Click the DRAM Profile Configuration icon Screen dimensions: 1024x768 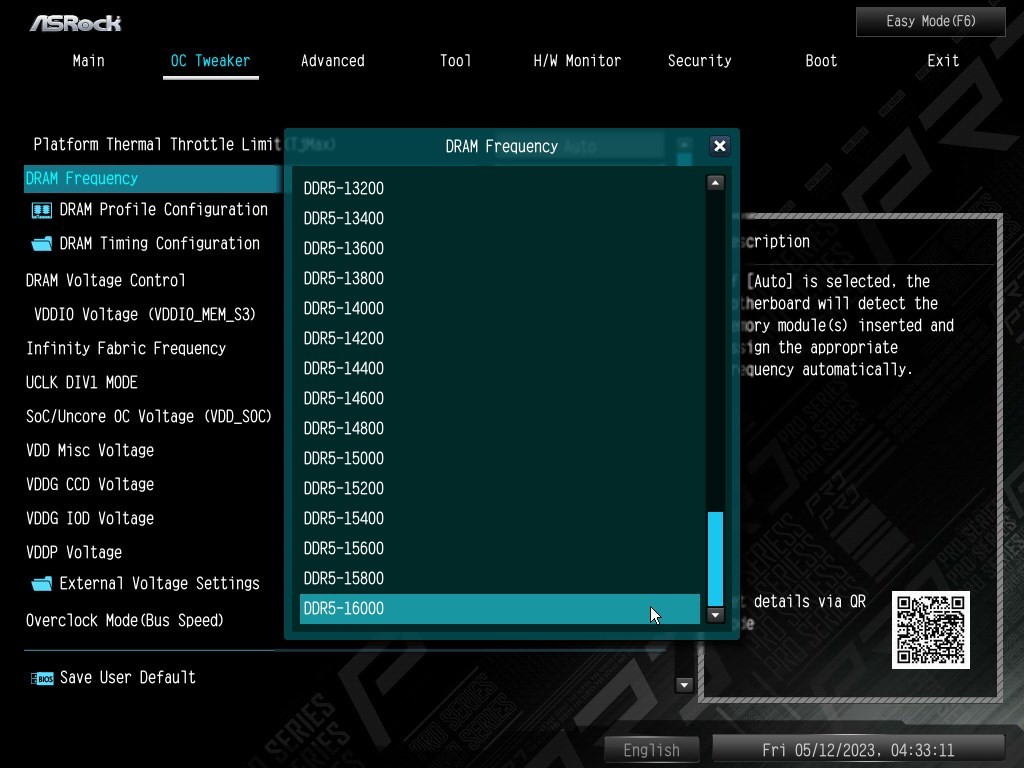[41, 210]
